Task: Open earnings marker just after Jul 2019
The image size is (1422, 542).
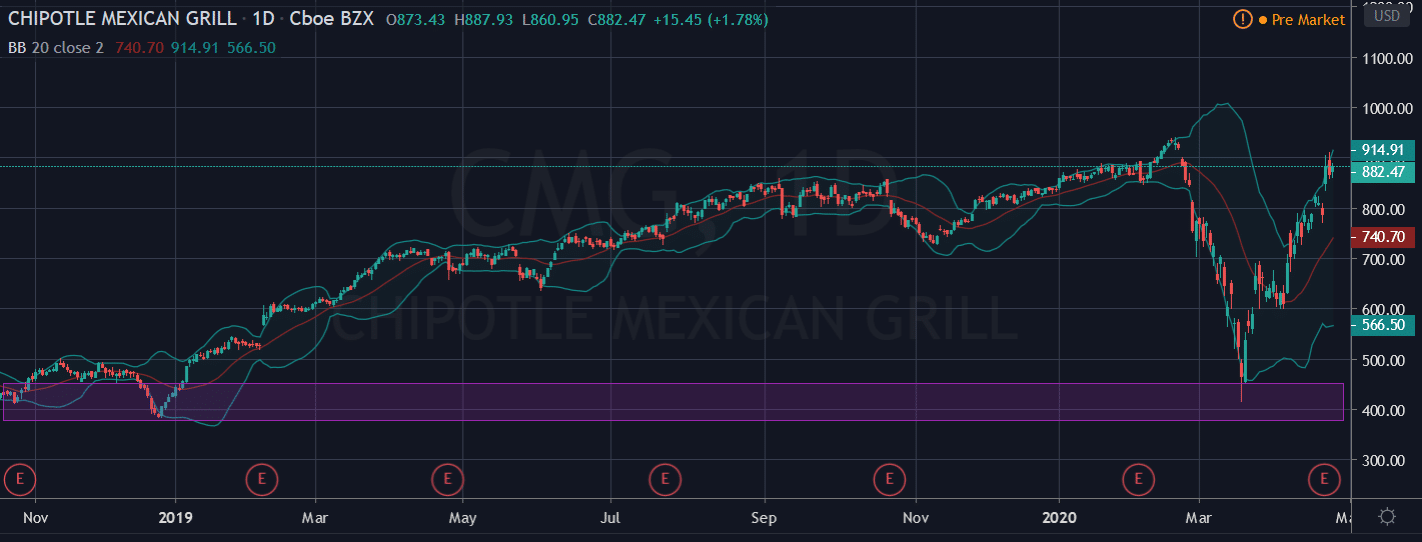Action: [663, 479]
